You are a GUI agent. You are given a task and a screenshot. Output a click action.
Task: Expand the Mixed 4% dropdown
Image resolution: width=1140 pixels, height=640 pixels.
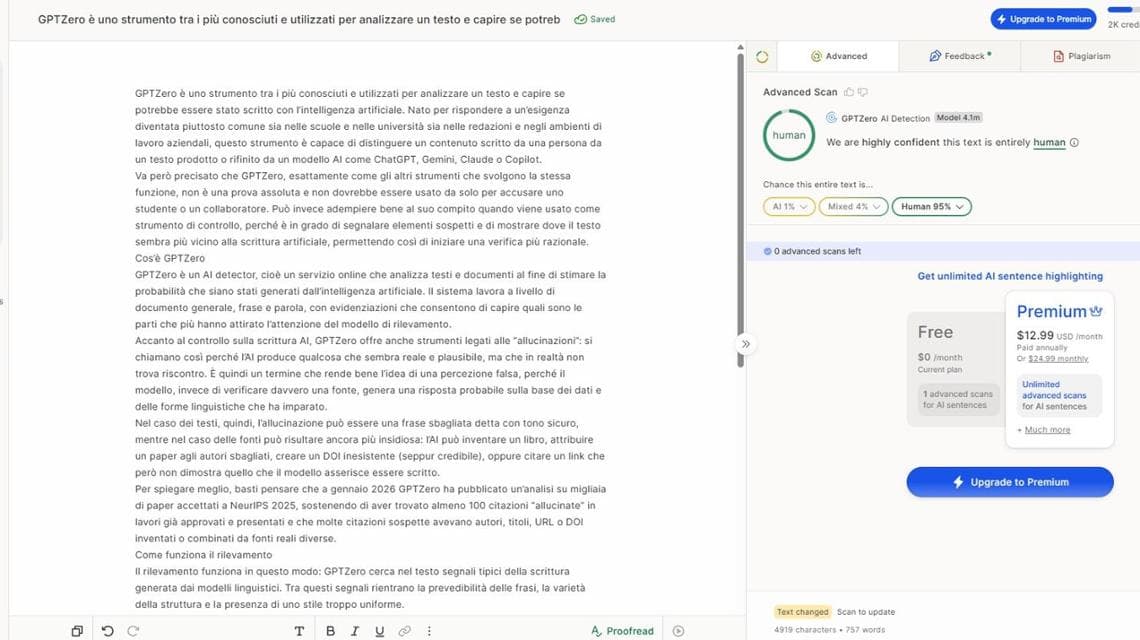[854, 207]
